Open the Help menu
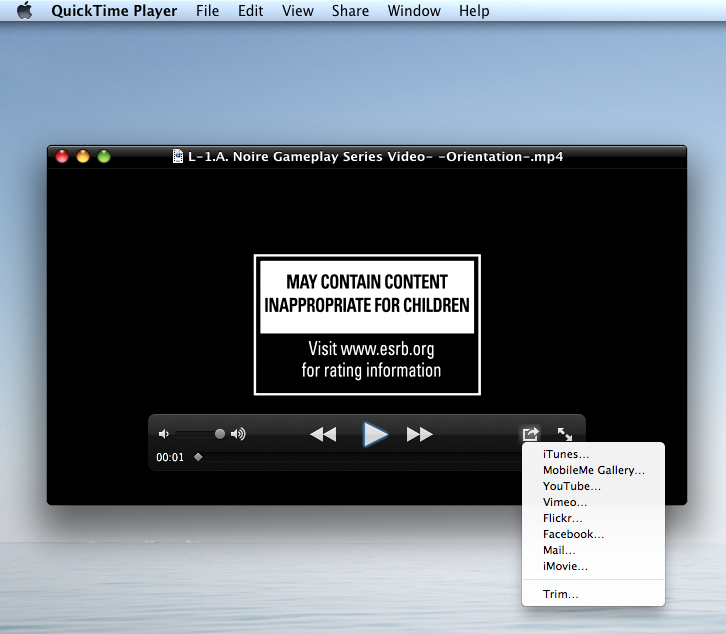The width and height of the screenshot is (726, 634). point(474,11)
